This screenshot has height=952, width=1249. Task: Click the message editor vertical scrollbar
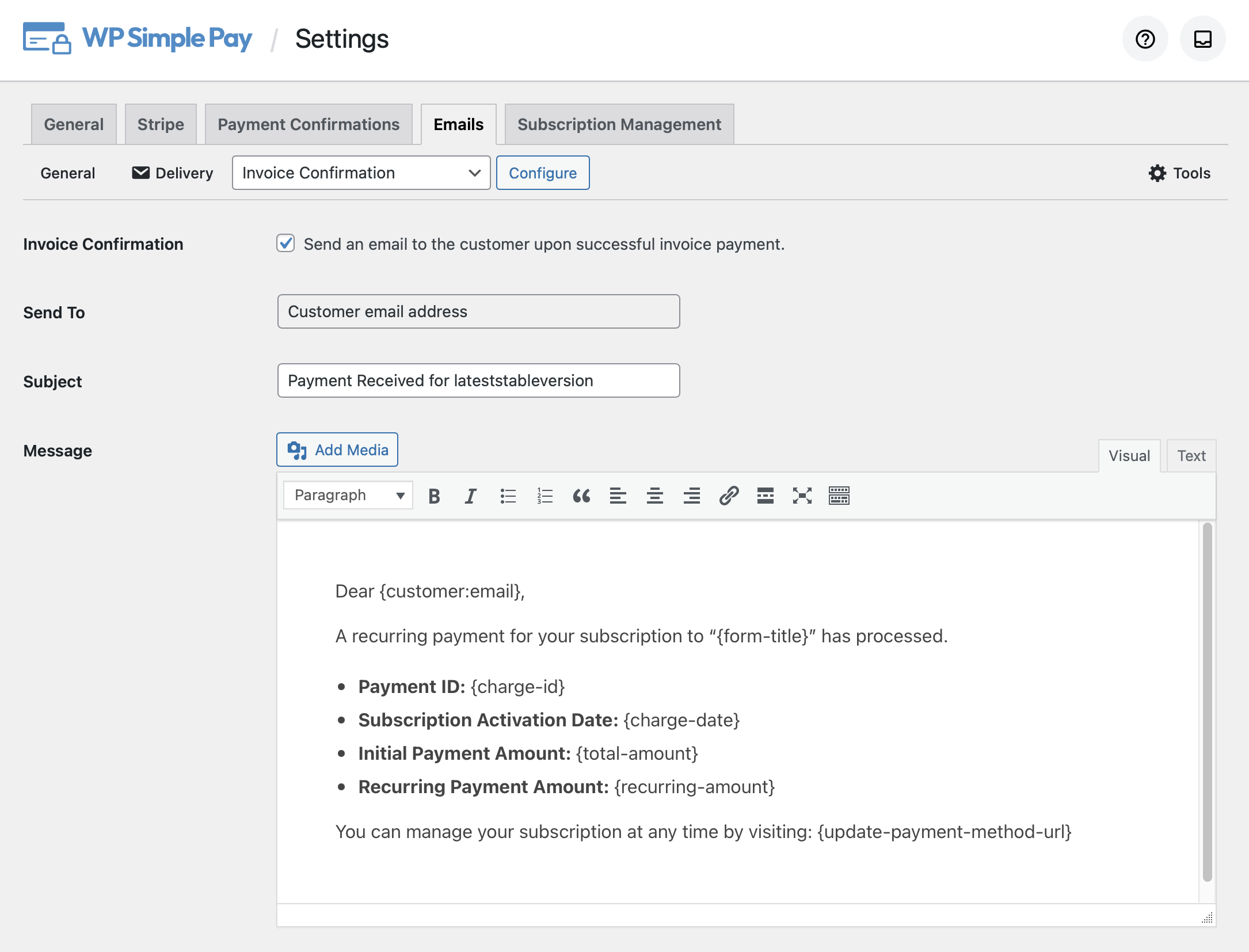[1207, 702]
